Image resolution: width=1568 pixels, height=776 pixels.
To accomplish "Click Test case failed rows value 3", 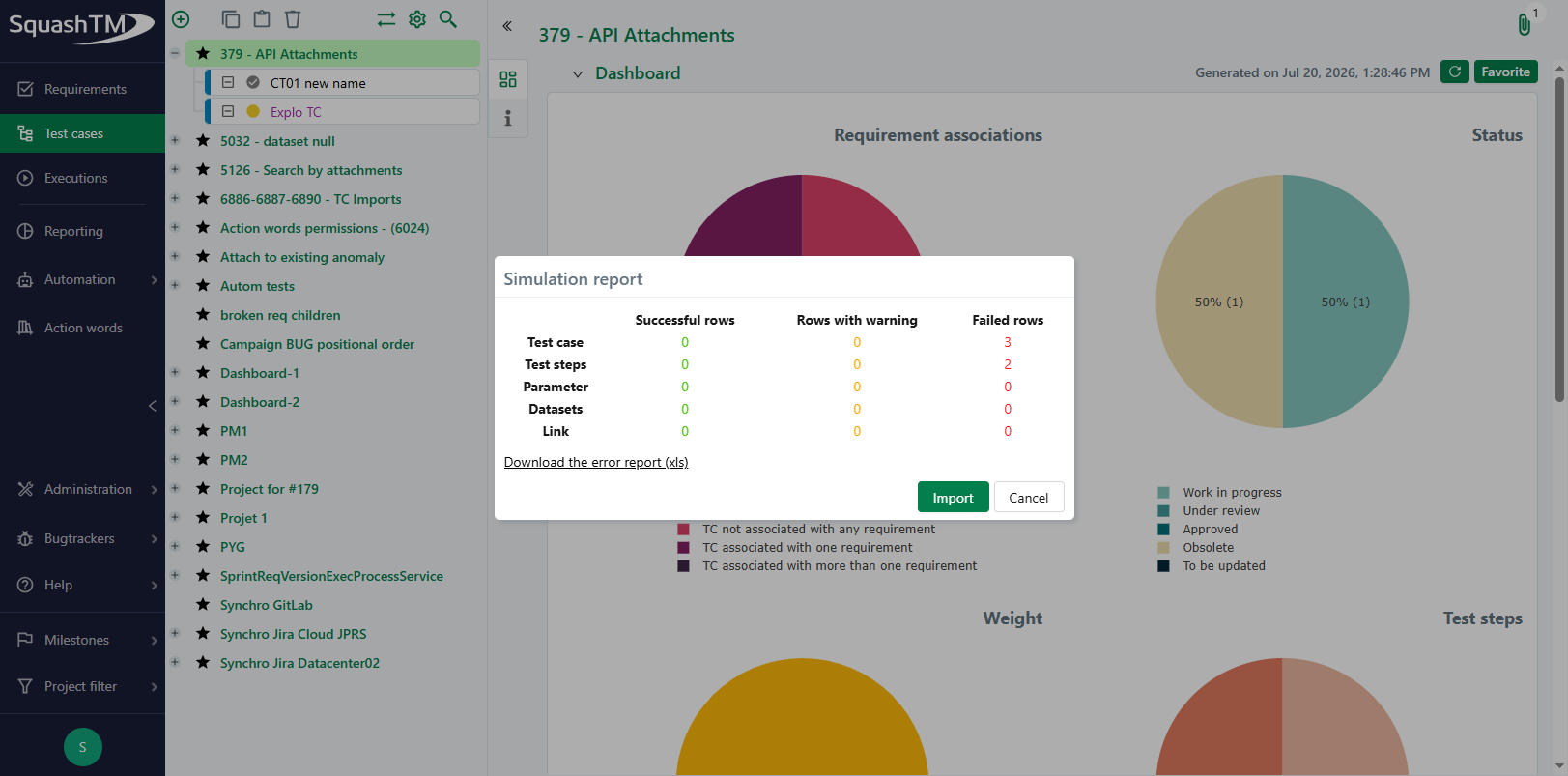I will point(1008,342).
